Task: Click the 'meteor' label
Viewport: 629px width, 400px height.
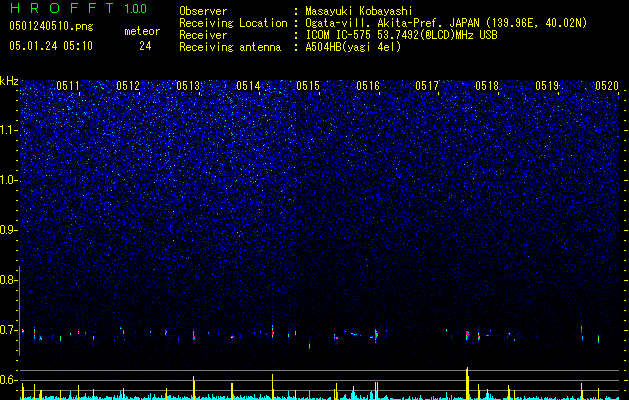Action: (x=142, y=31)
